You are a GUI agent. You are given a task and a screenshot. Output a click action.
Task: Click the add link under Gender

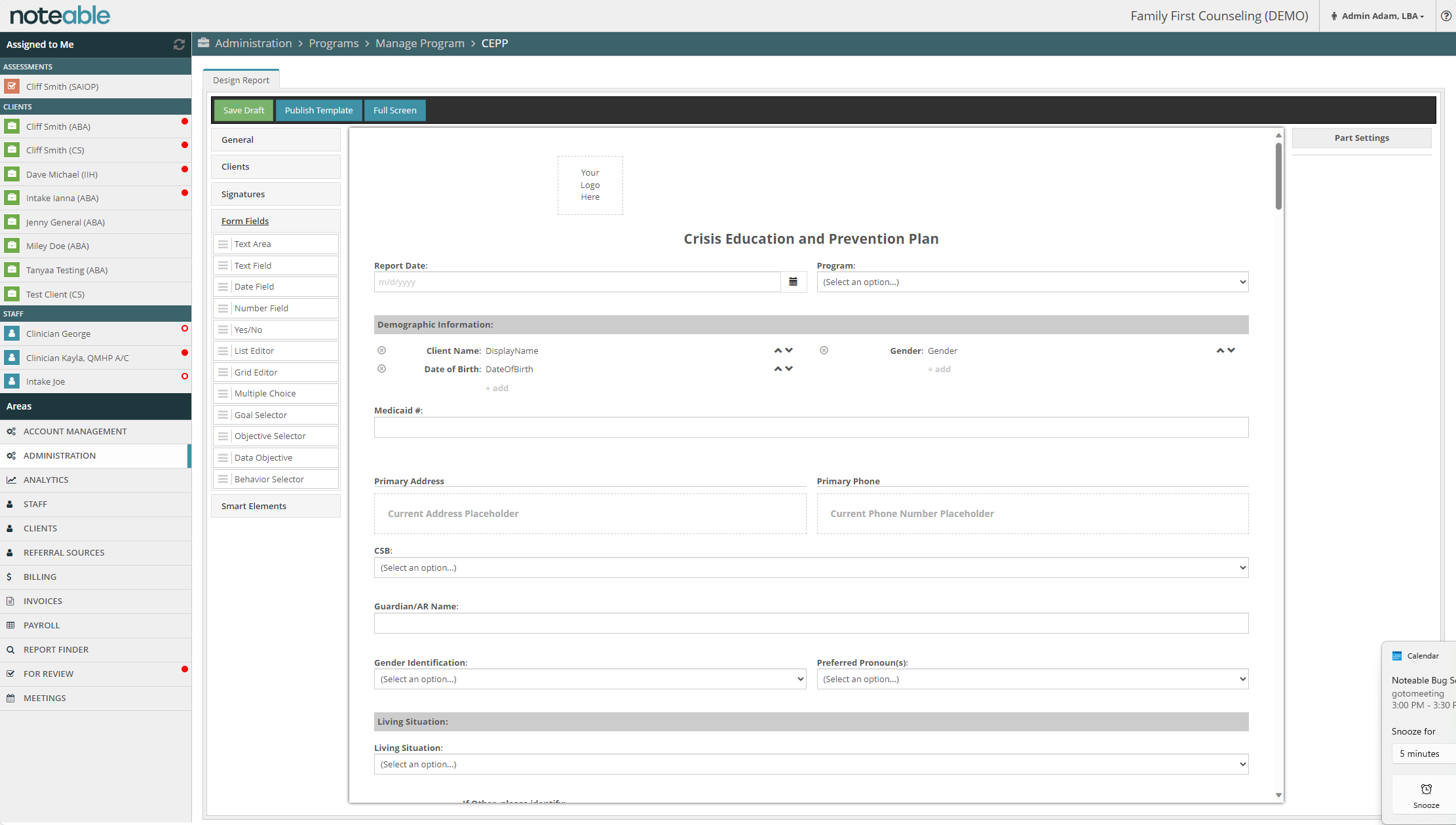click(939, 368)
